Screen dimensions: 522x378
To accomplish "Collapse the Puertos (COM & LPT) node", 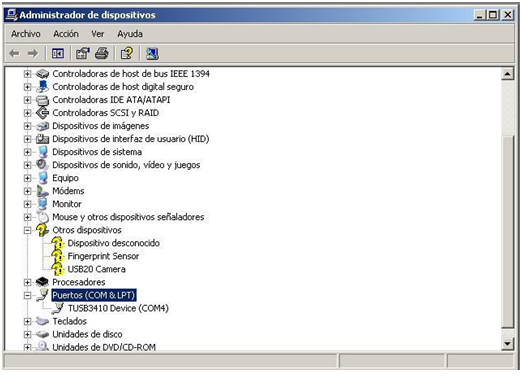I will [x=28, y=295].
